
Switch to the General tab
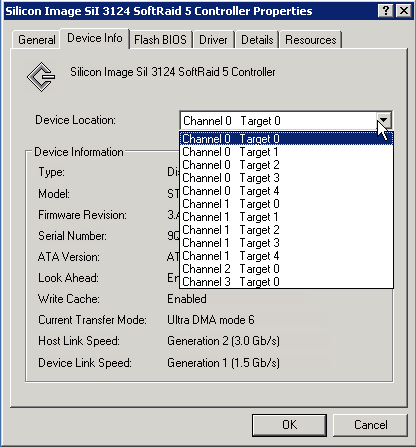tap(36, 40)
